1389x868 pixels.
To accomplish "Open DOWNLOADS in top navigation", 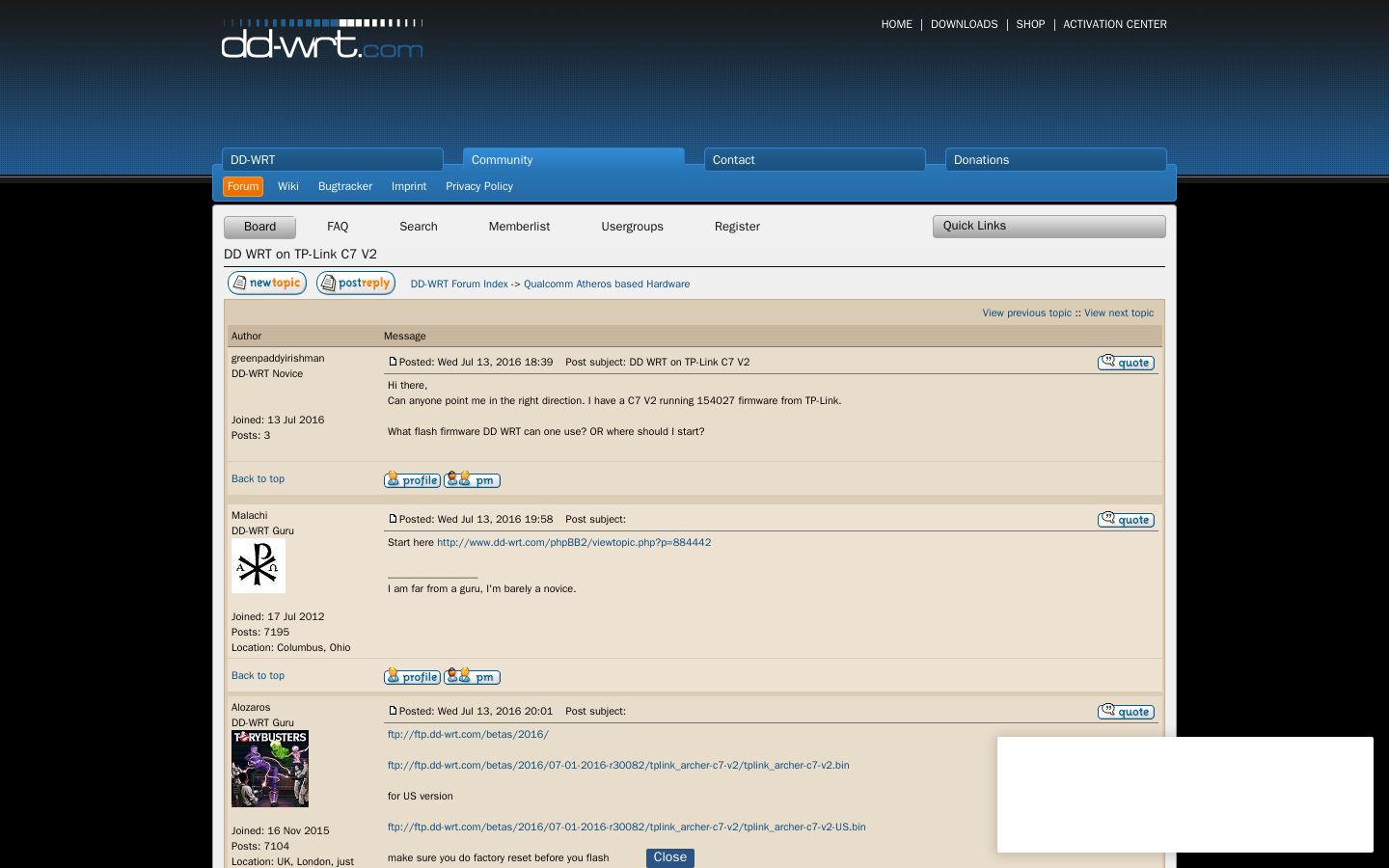I will click(965, 24).
